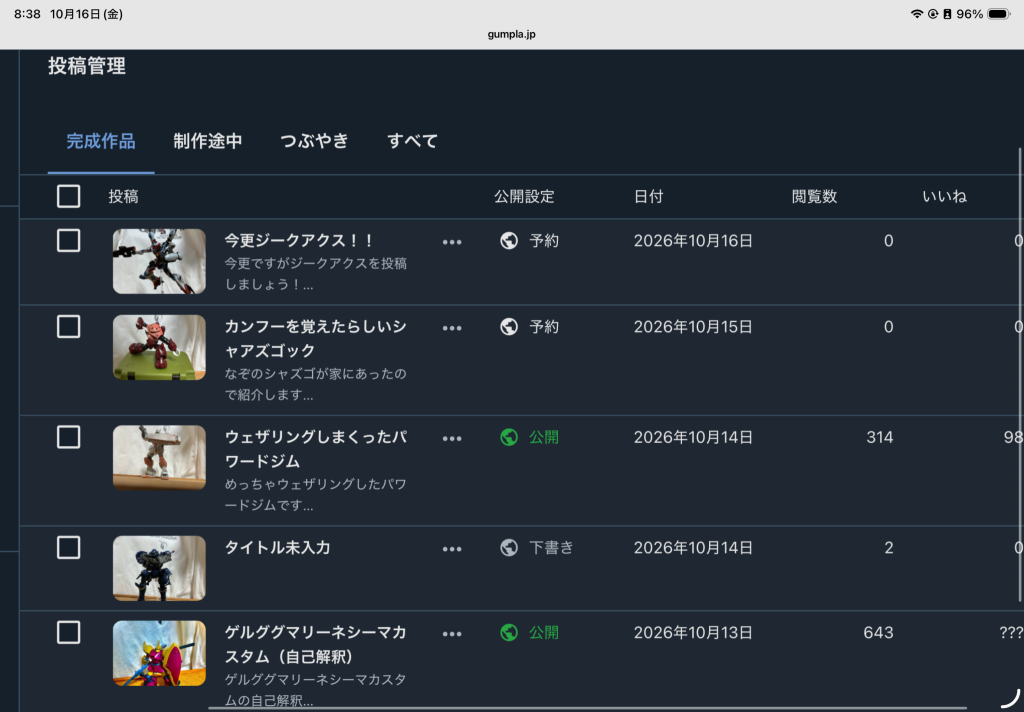Click the 下書き status label
This screenshot has width=1024, height=712.
551,547
